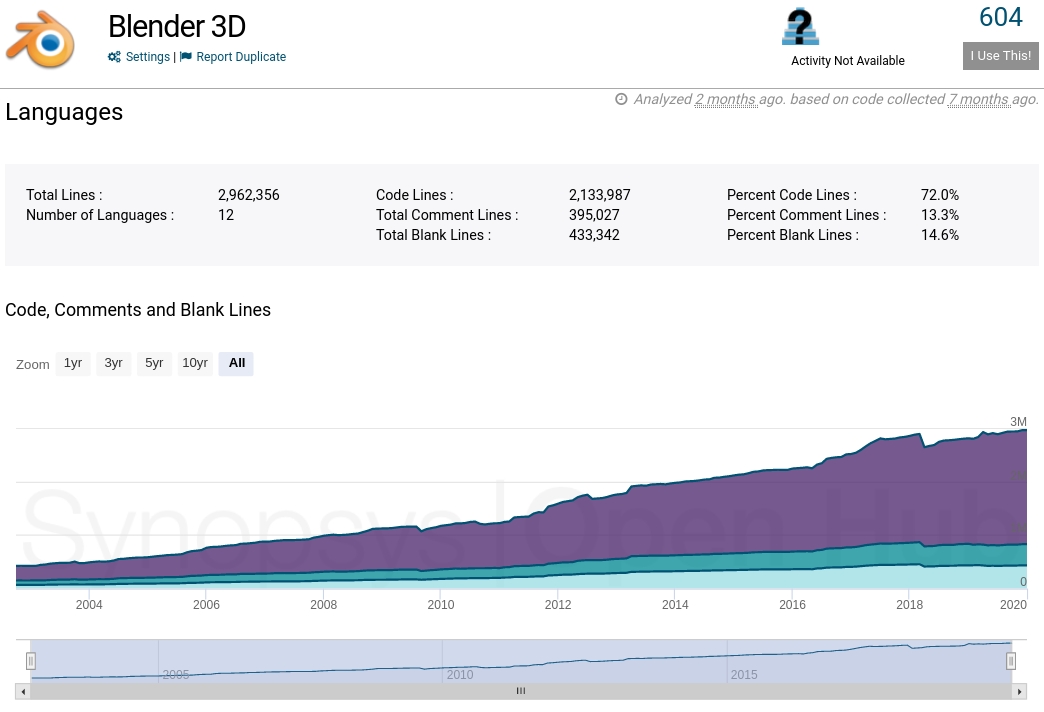Image resolution: width=1044 pixels, height=712 pixels.
Task: Click the '2 months' analyzed timestamp
Action: pos(725,99)
